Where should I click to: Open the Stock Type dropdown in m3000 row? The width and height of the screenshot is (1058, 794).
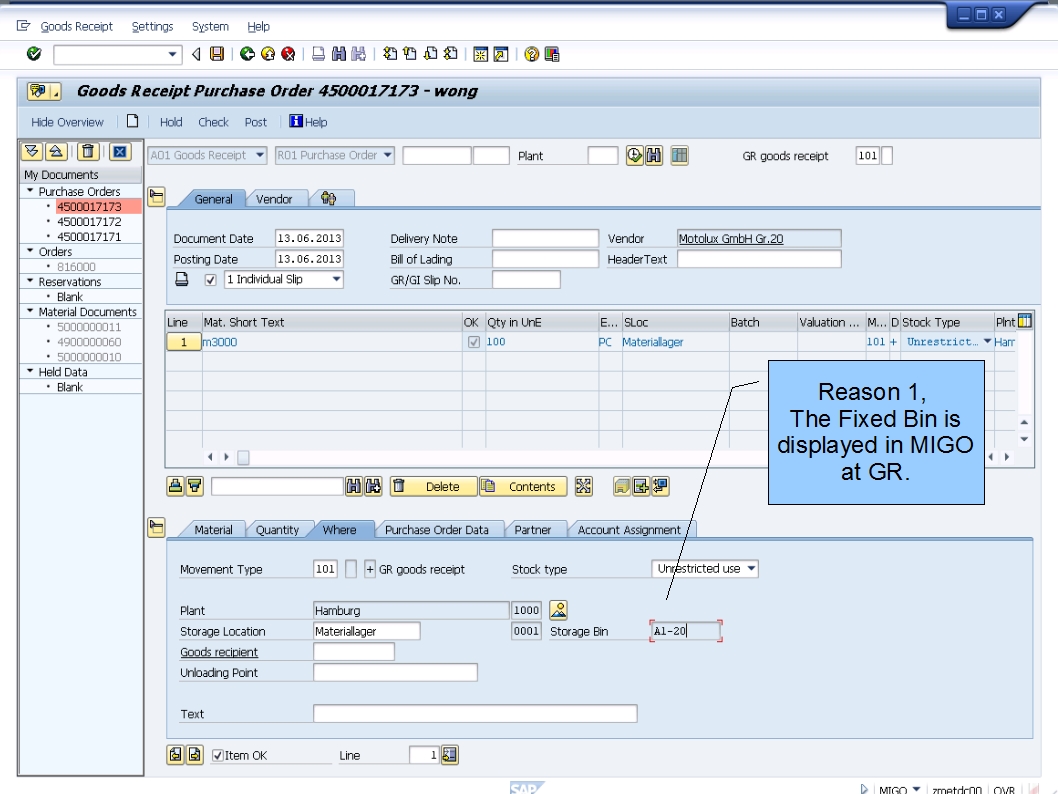987,342
